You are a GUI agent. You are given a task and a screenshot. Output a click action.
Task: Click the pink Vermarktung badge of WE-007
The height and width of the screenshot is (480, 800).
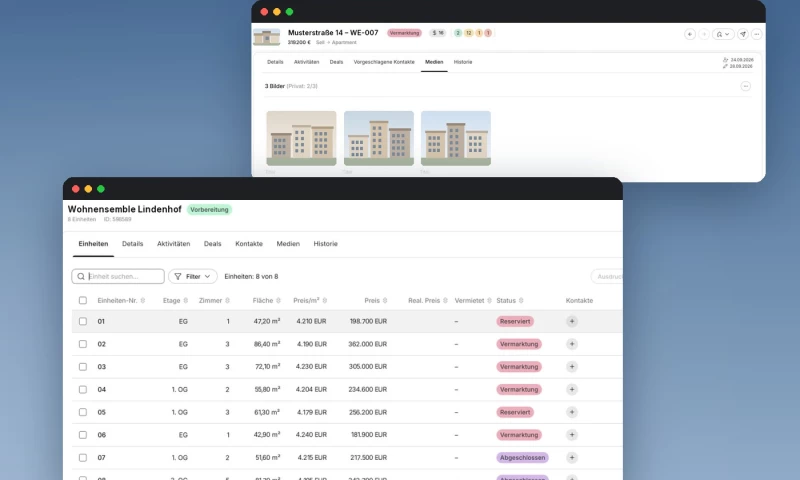point(404,33)
